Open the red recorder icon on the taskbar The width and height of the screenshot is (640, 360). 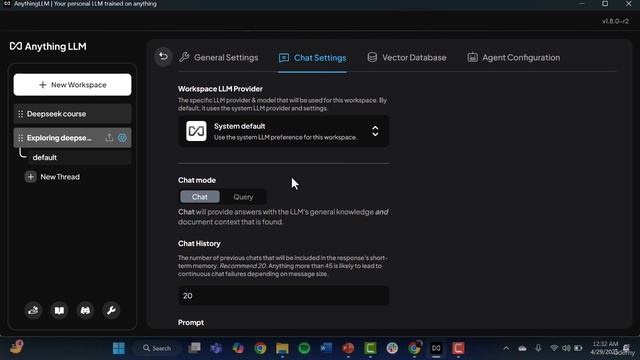click(x=458, y=348)
